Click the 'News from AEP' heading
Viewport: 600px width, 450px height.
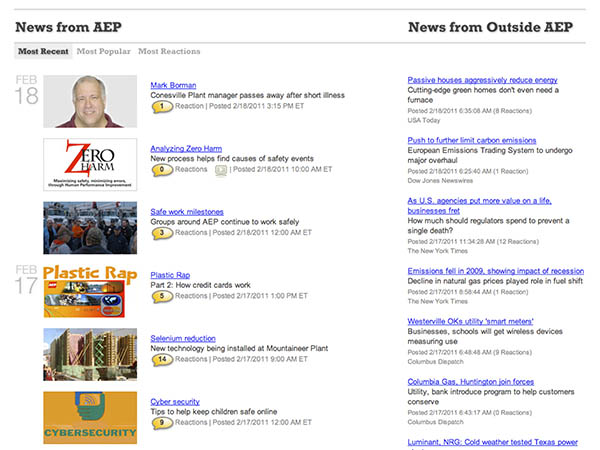click(68, 27)
